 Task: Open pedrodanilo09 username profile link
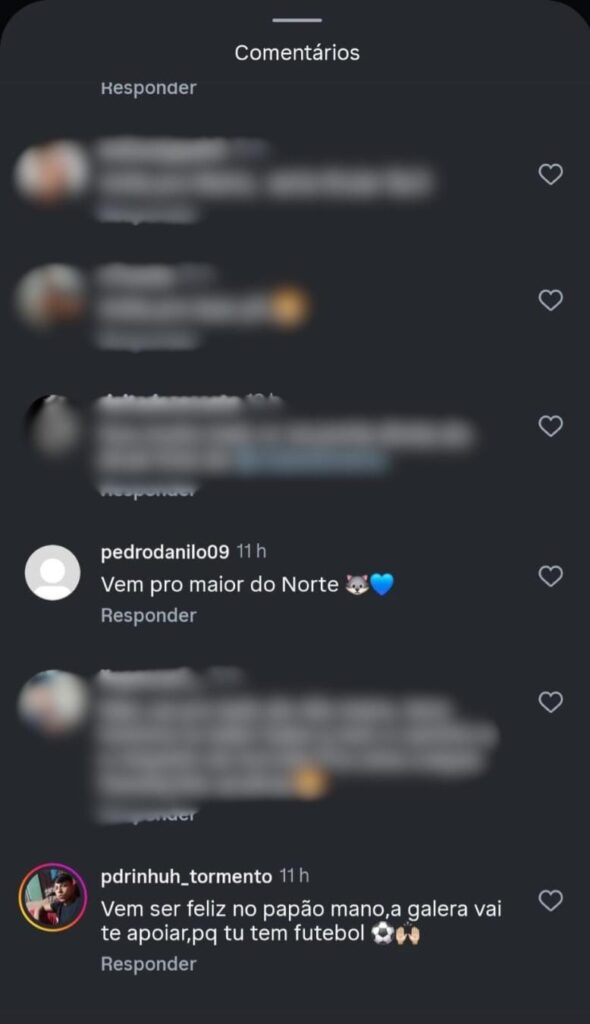pos(165,552)
